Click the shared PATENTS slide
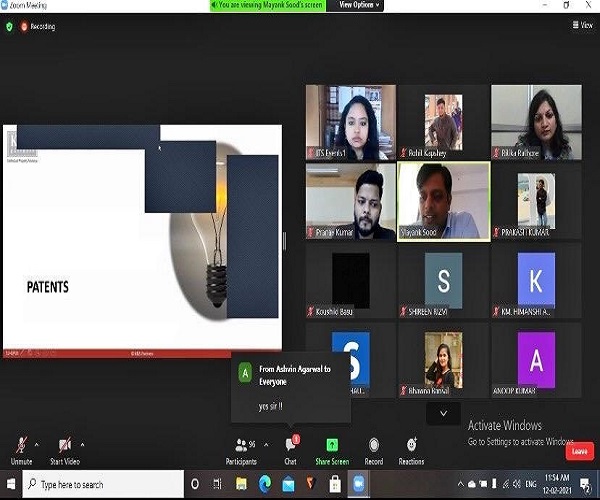600x500 pixels. click(142, 241)
